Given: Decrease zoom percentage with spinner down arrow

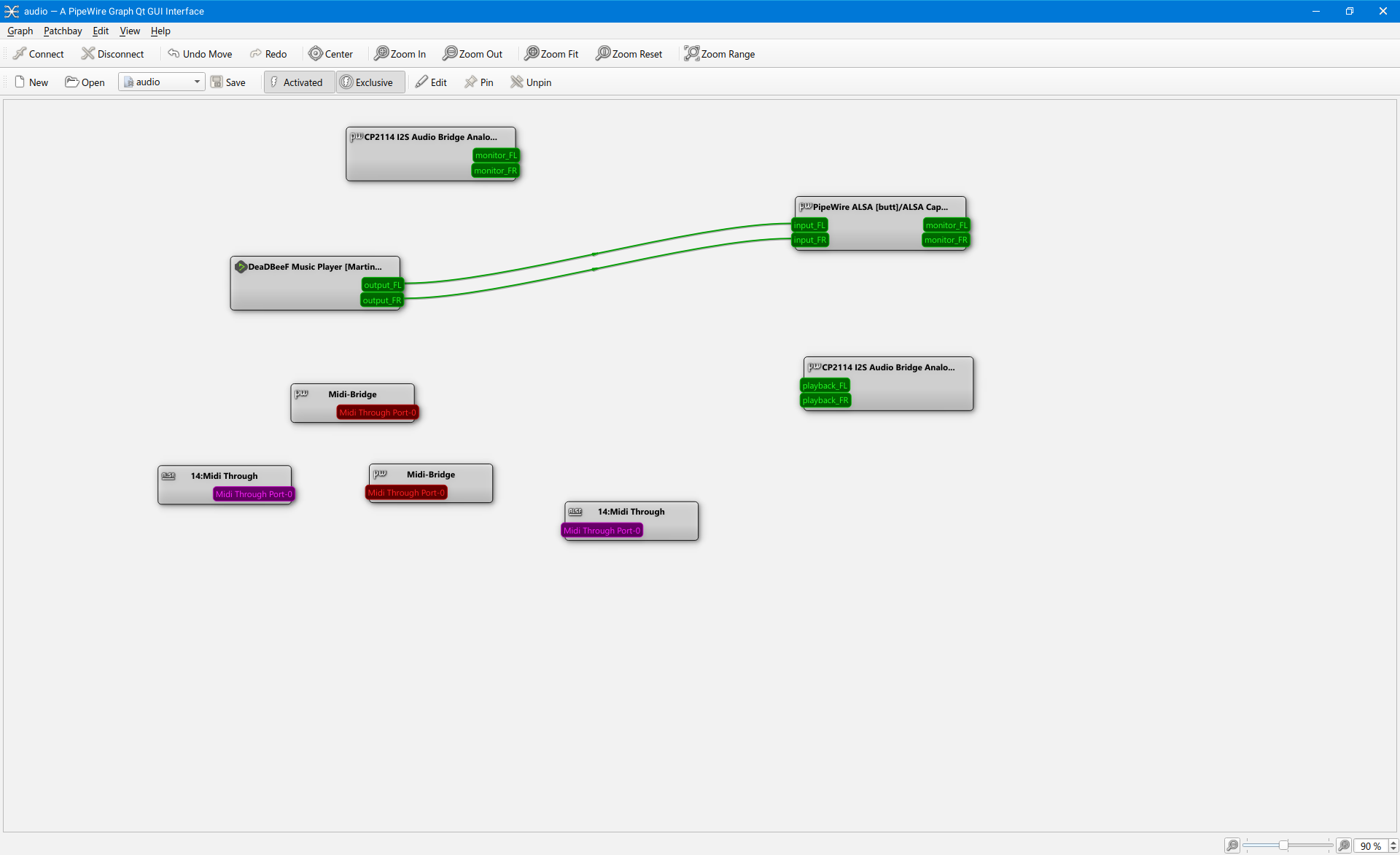Looking at the screenshot, I should pyautogui.click(x=1393, y=849).
